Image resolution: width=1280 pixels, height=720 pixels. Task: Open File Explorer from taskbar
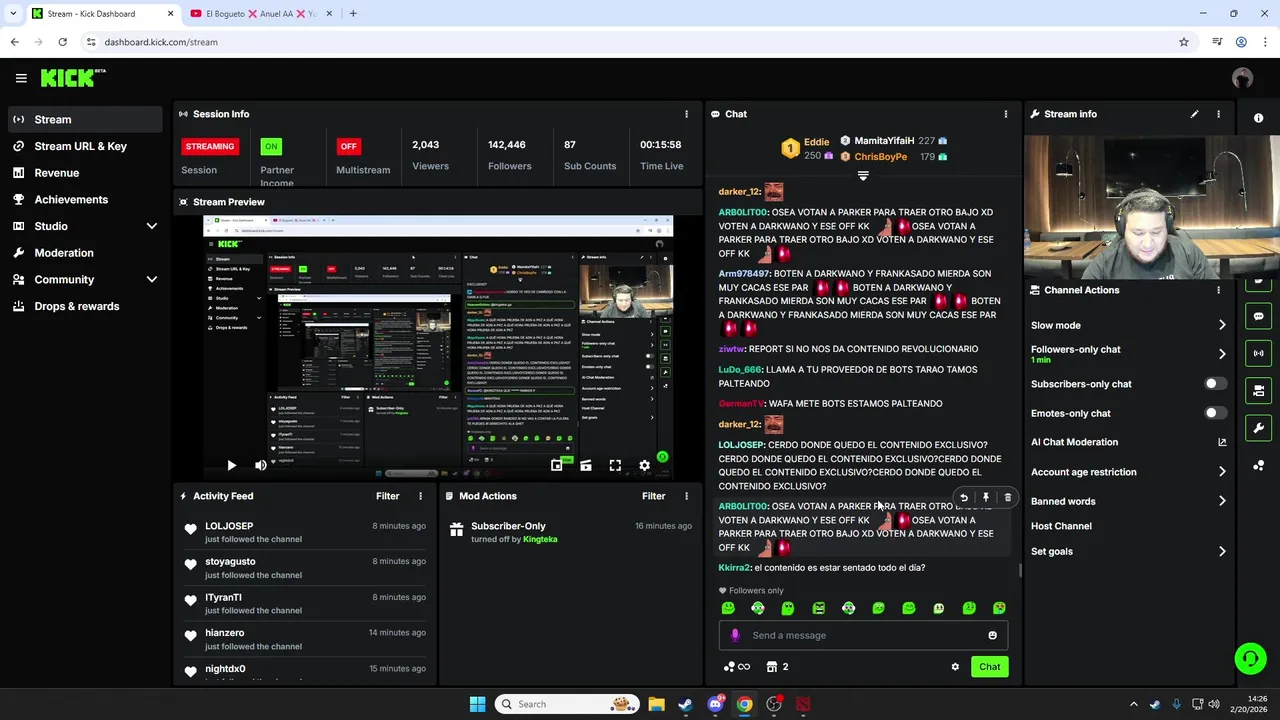pyautogui.click(x=656, y=704)
